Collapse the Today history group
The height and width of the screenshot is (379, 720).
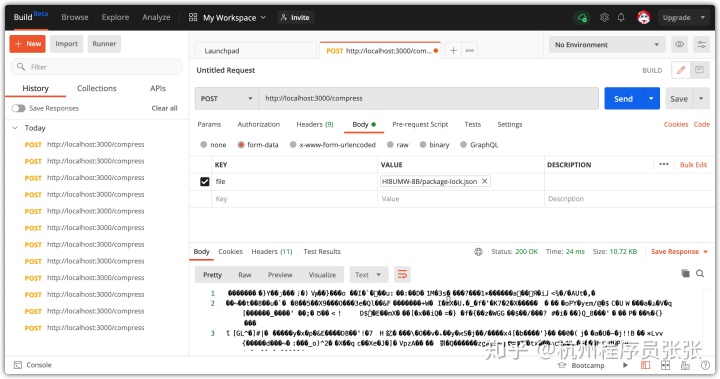pyautogui.click(x=15, y=128)
